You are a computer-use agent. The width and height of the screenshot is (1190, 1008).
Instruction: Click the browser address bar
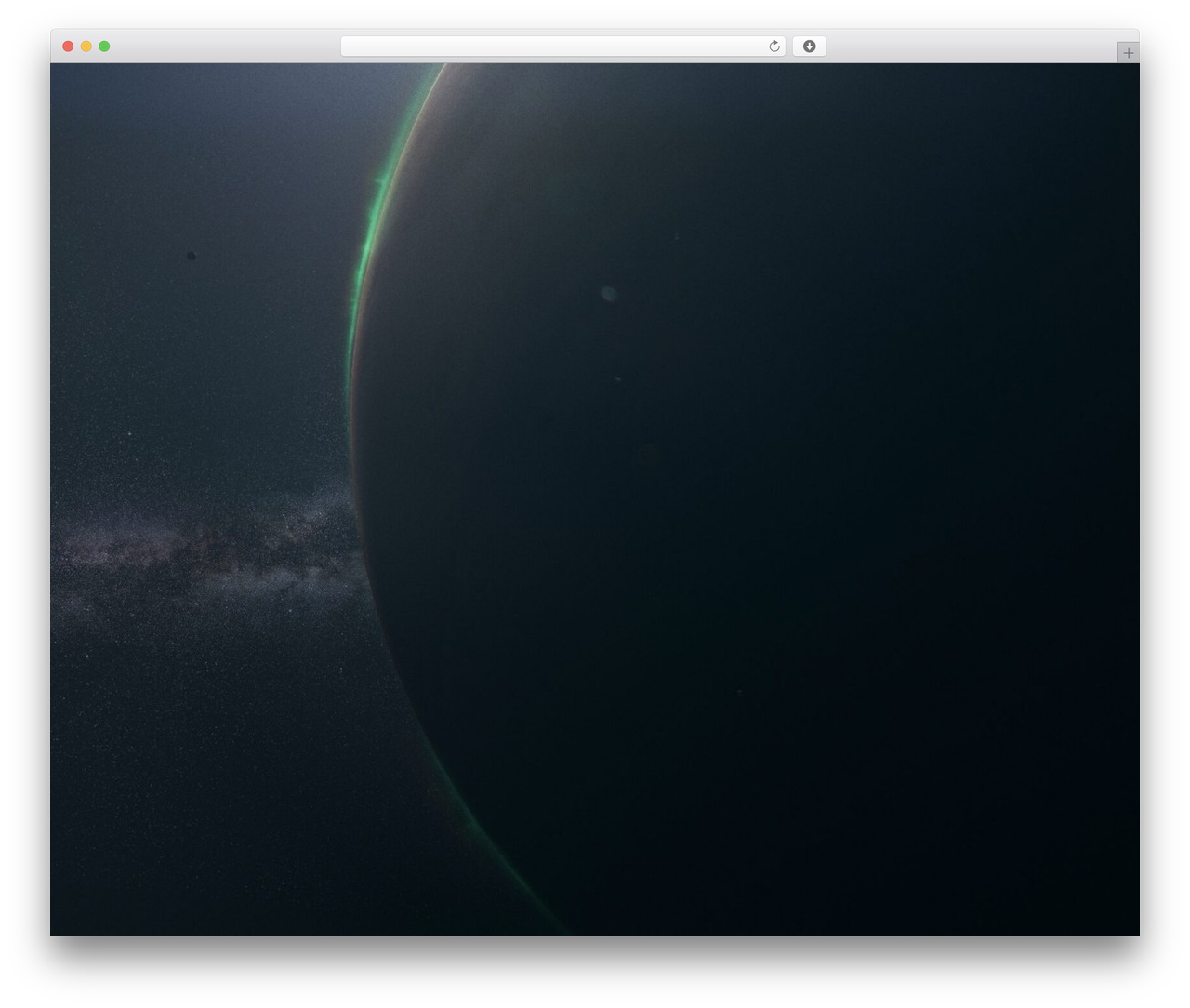[562, 46]
